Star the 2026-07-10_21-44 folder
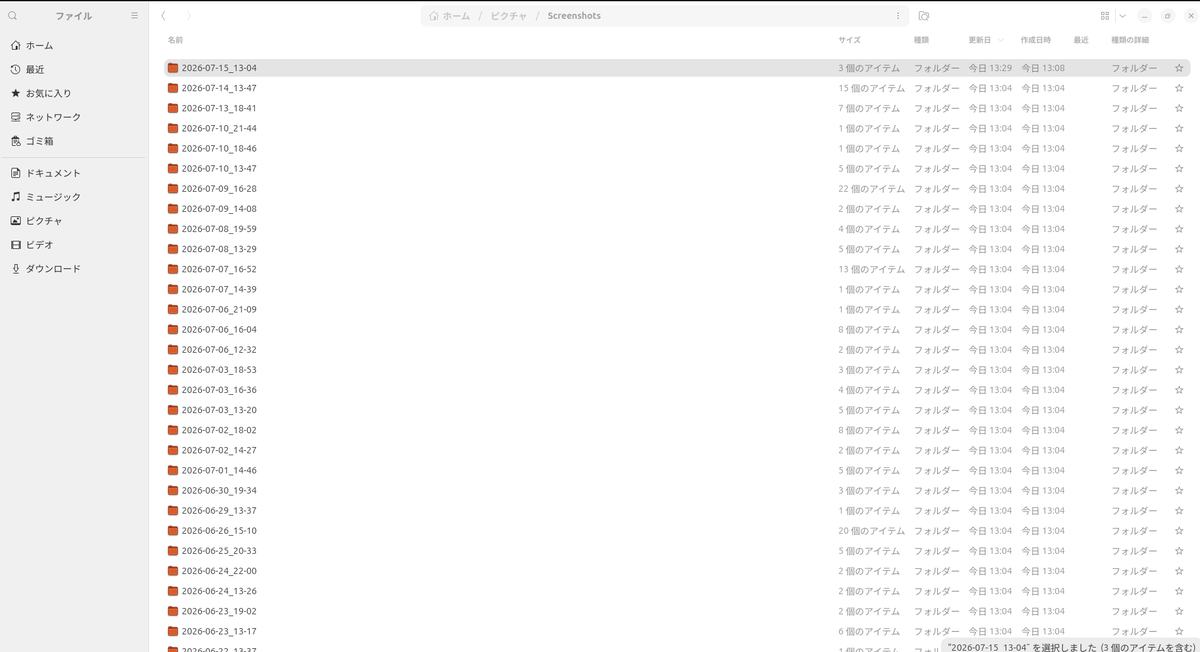The image size is (1200, 652). click(1179, 128)
